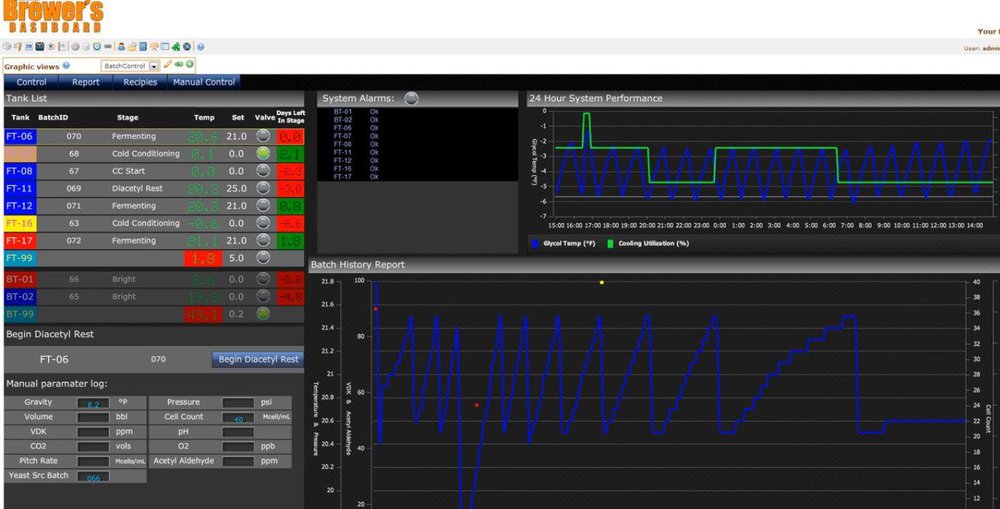Screen dimensions: 1000x509
Task: Click the CO2 input field
Action: click(93, 446)
